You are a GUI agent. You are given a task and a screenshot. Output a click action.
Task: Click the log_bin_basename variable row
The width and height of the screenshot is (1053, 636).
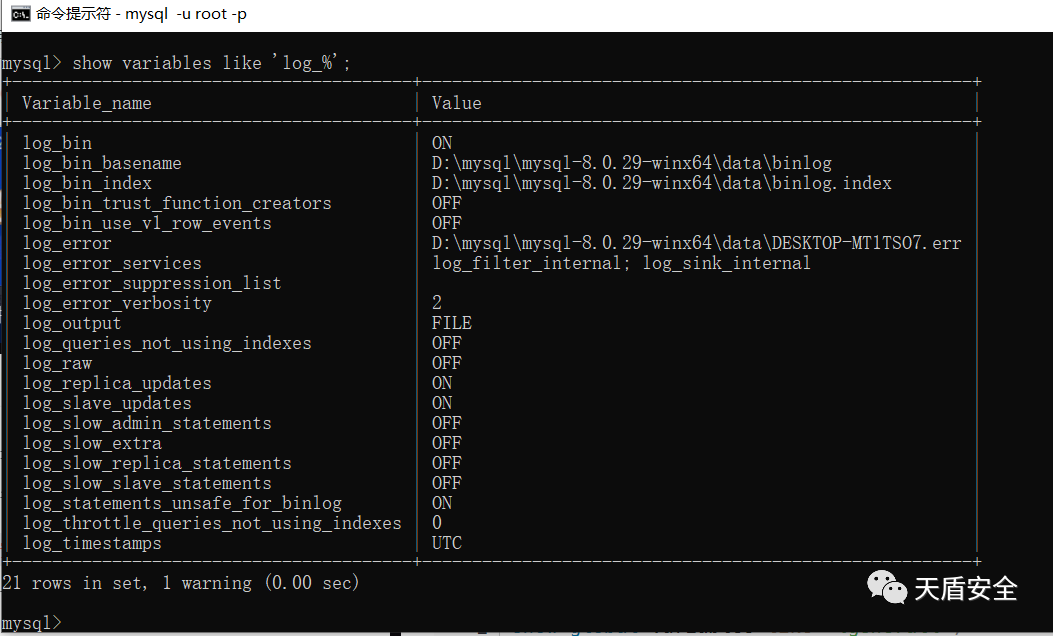tap(102, 163)
